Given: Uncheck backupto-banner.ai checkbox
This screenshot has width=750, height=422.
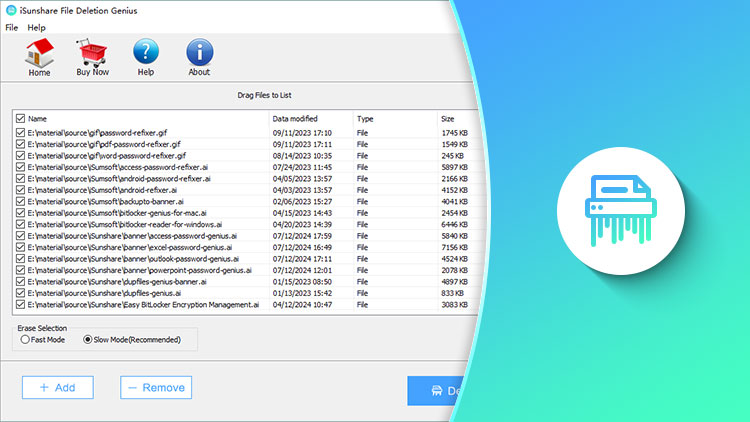Looking at the screenshot, I should [x=20, y=201].
